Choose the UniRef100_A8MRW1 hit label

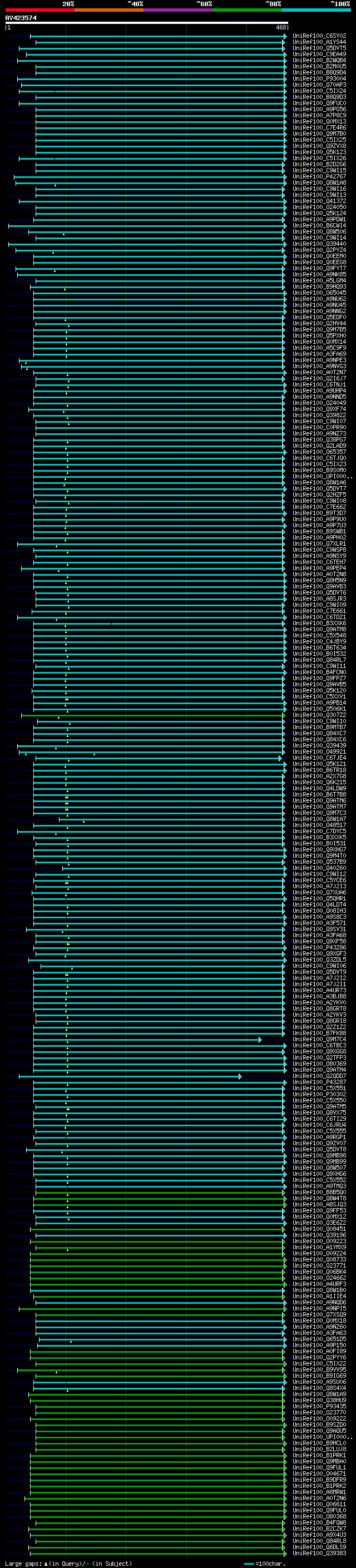click(319, 1492)
